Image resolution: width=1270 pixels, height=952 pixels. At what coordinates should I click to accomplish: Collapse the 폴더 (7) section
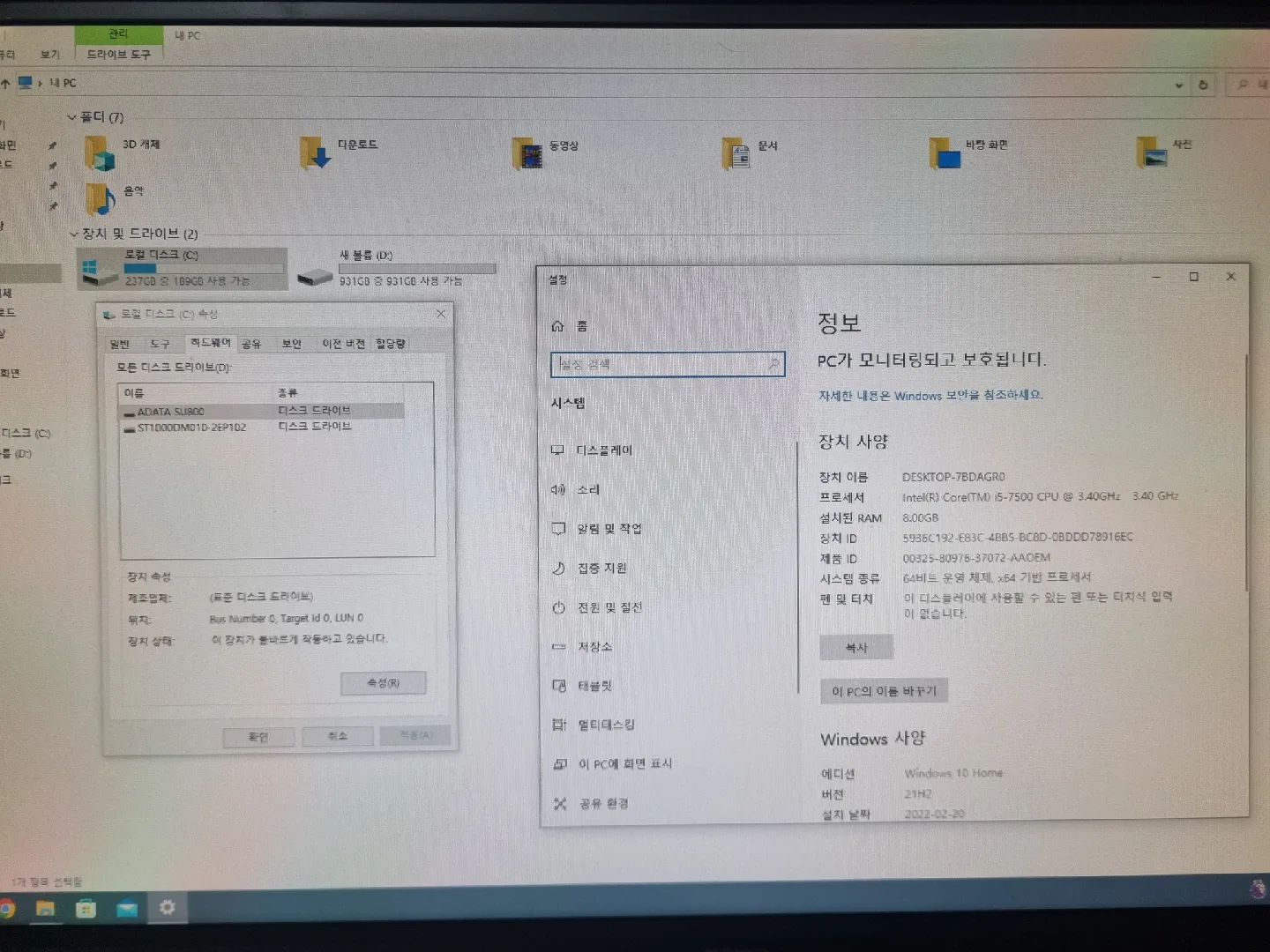click(x=72, y=117)
